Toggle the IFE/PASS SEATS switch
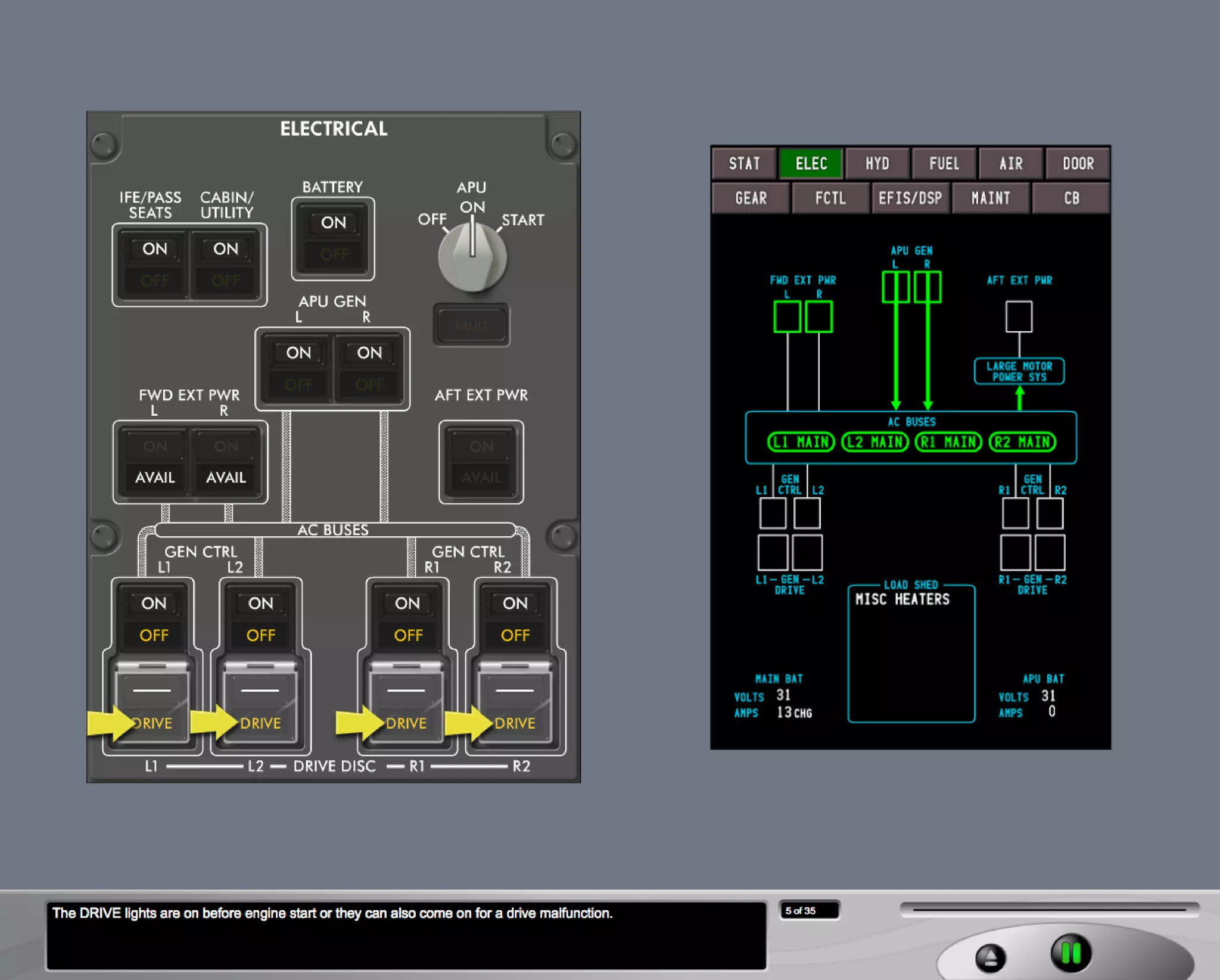 (x=154, y=265)
